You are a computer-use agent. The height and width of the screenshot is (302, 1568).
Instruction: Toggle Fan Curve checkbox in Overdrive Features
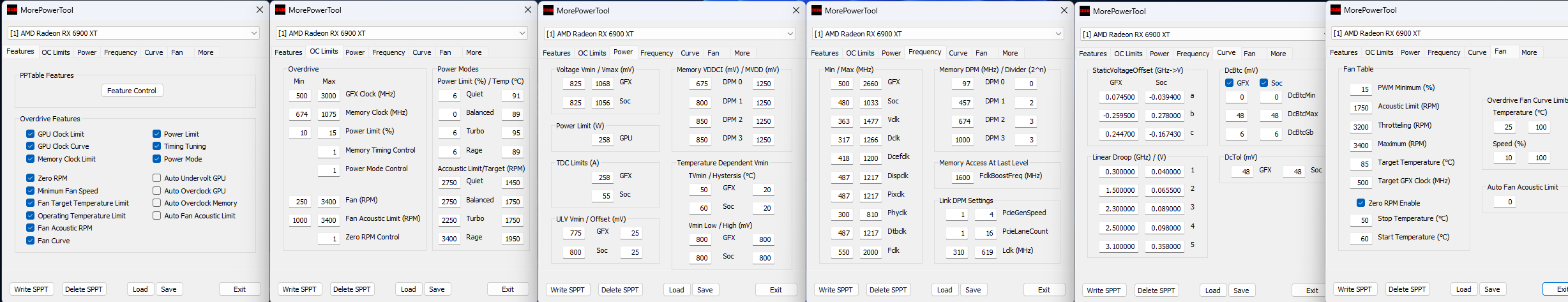pyautogui.click(x=30, y=241)
